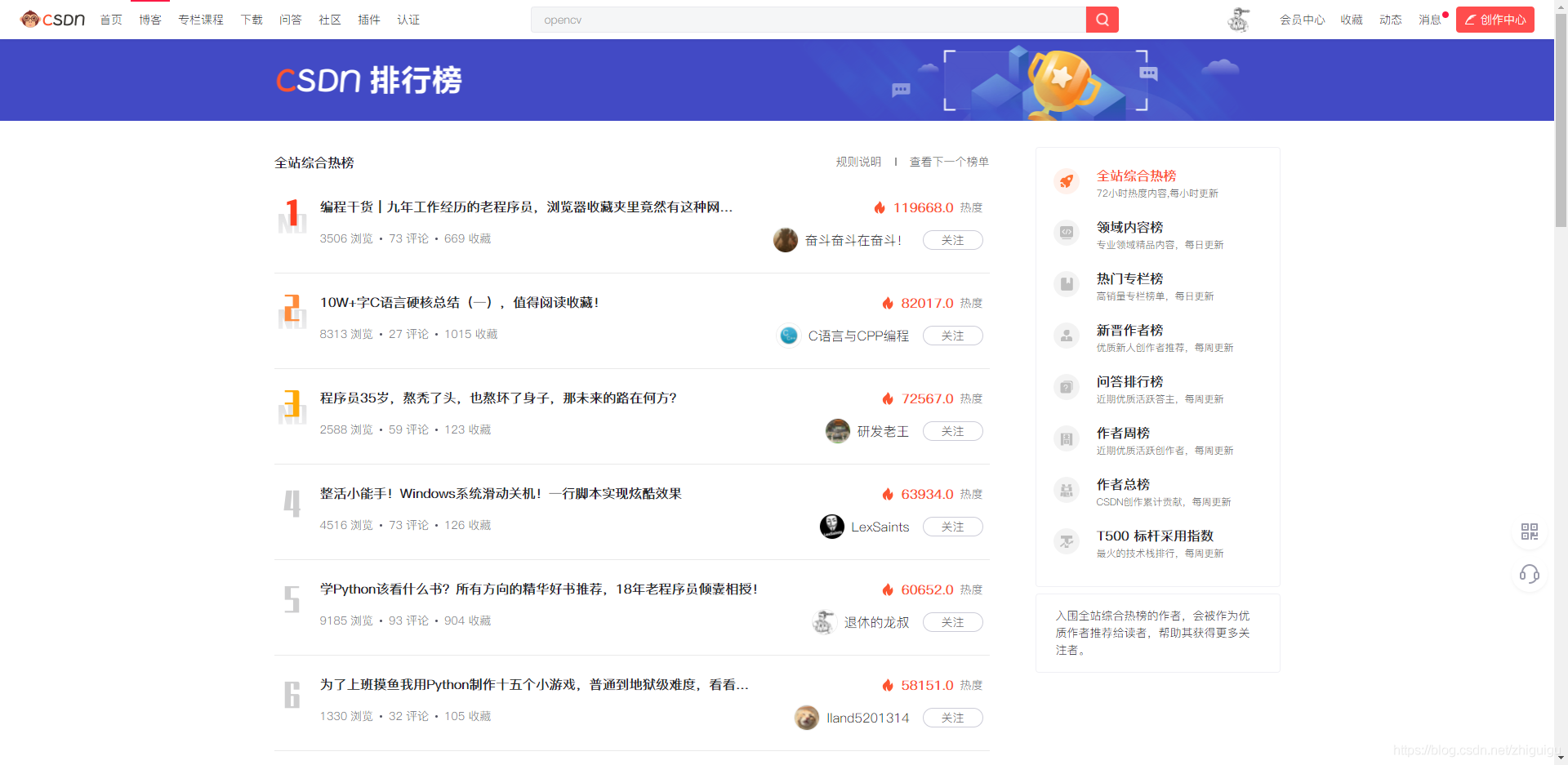The height and width of the screenshot is (765, 1568).
Task: Click the 问答排行榜 question icon
Action: pyautogui.click(x=1067, y=387)
